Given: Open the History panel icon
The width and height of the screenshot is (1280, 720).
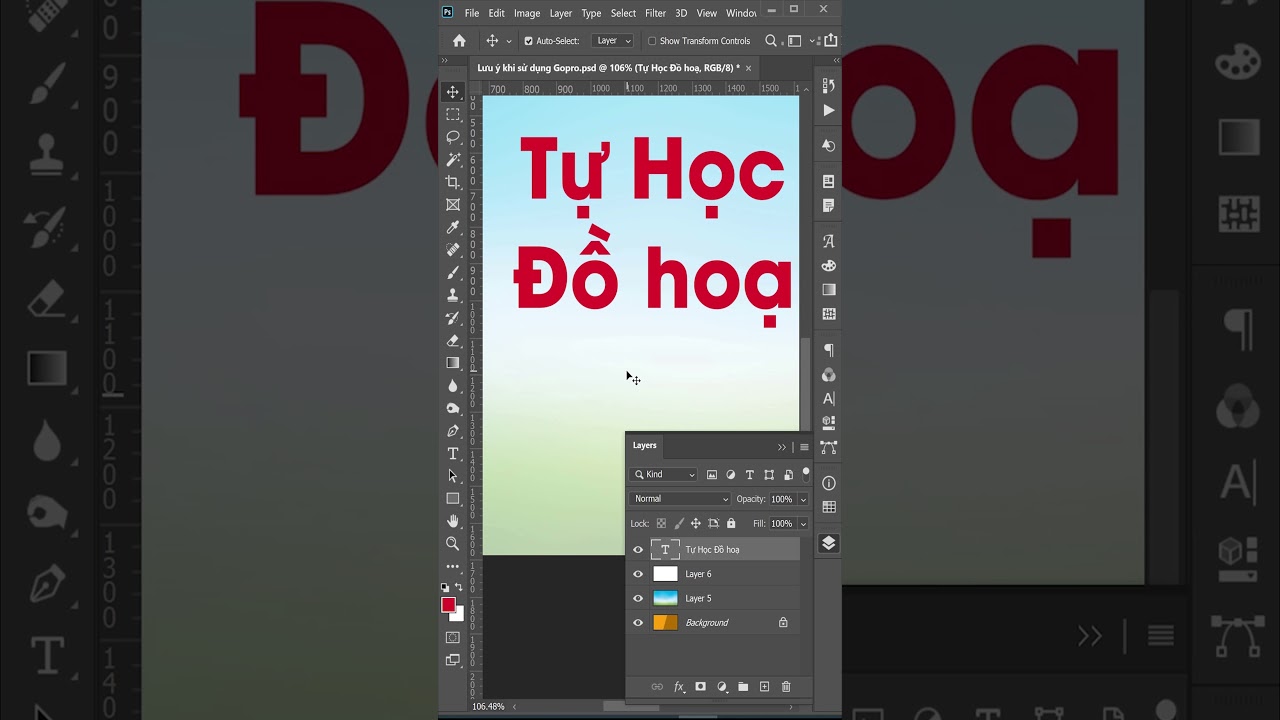Looking at the screenshot, I should click(x=828, y=86).
